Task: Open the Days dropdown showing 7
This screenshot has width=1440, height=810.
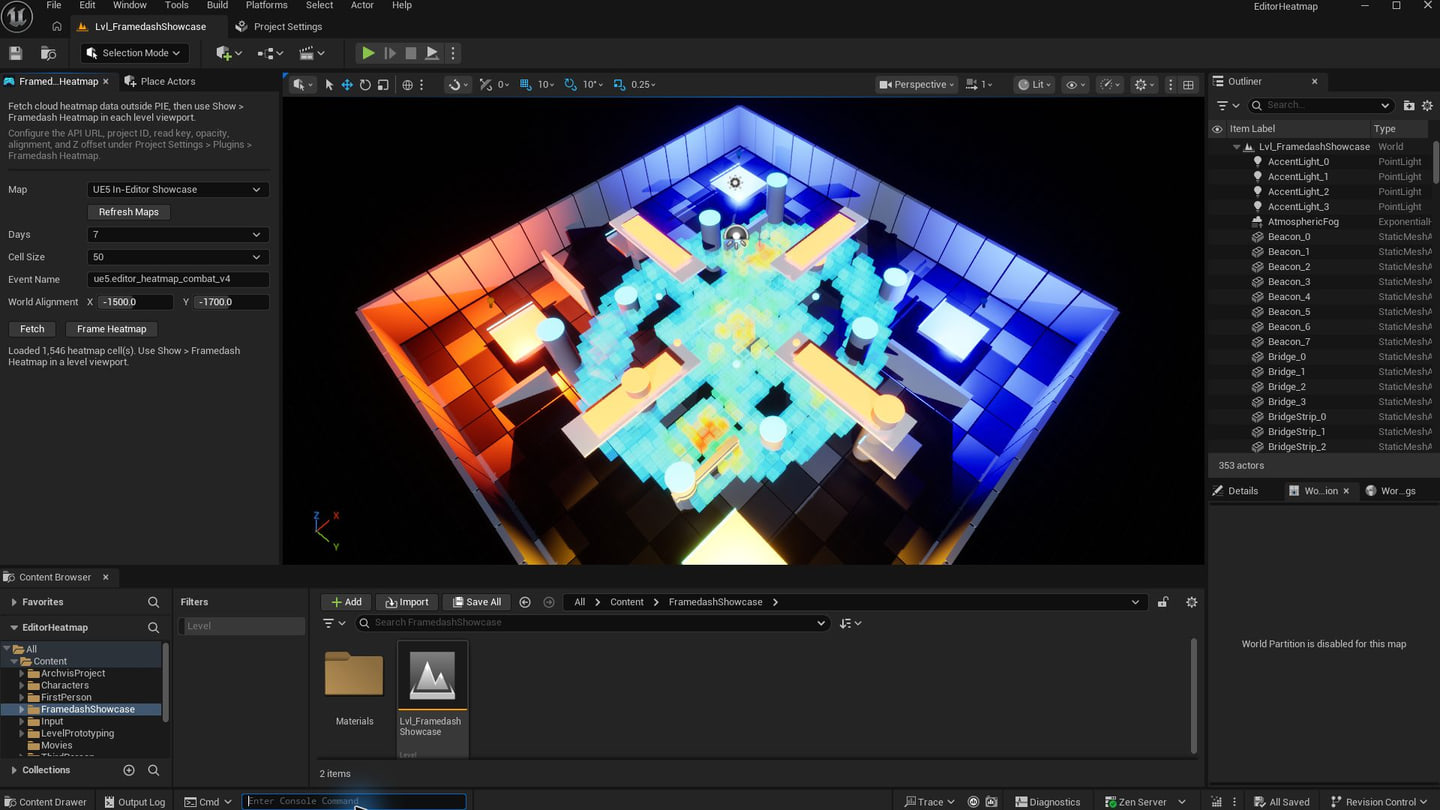Action: coord(178,234)
